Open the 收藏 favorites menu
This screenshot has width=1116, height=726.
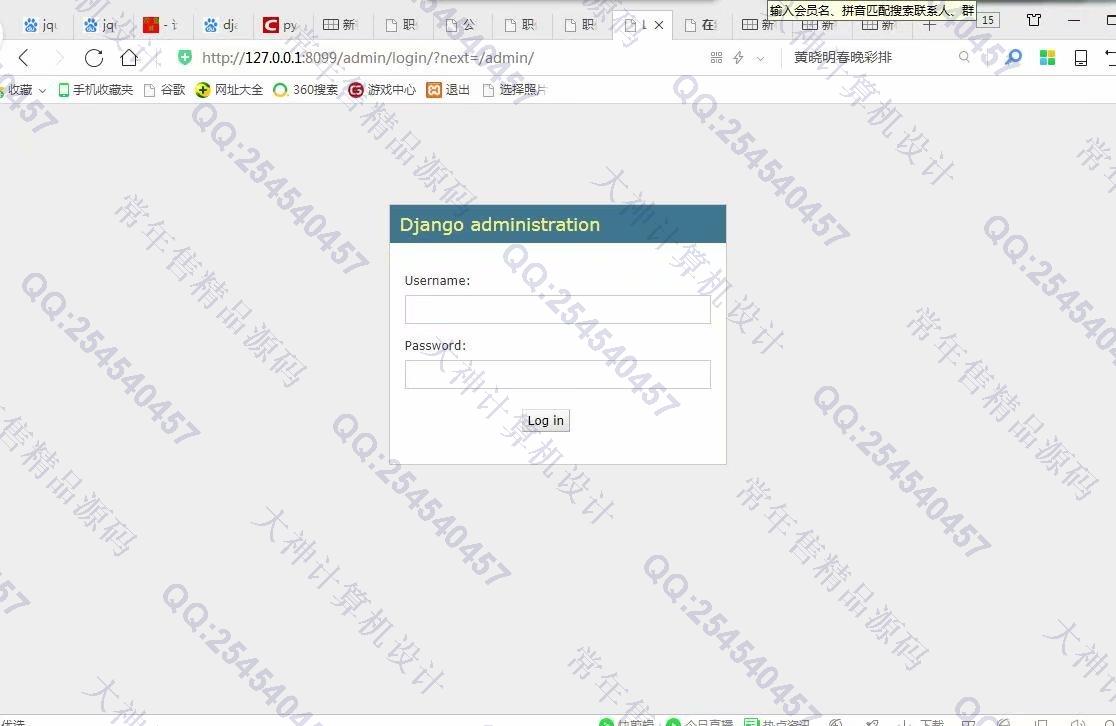pyautogui.click(x=19, y=90)
